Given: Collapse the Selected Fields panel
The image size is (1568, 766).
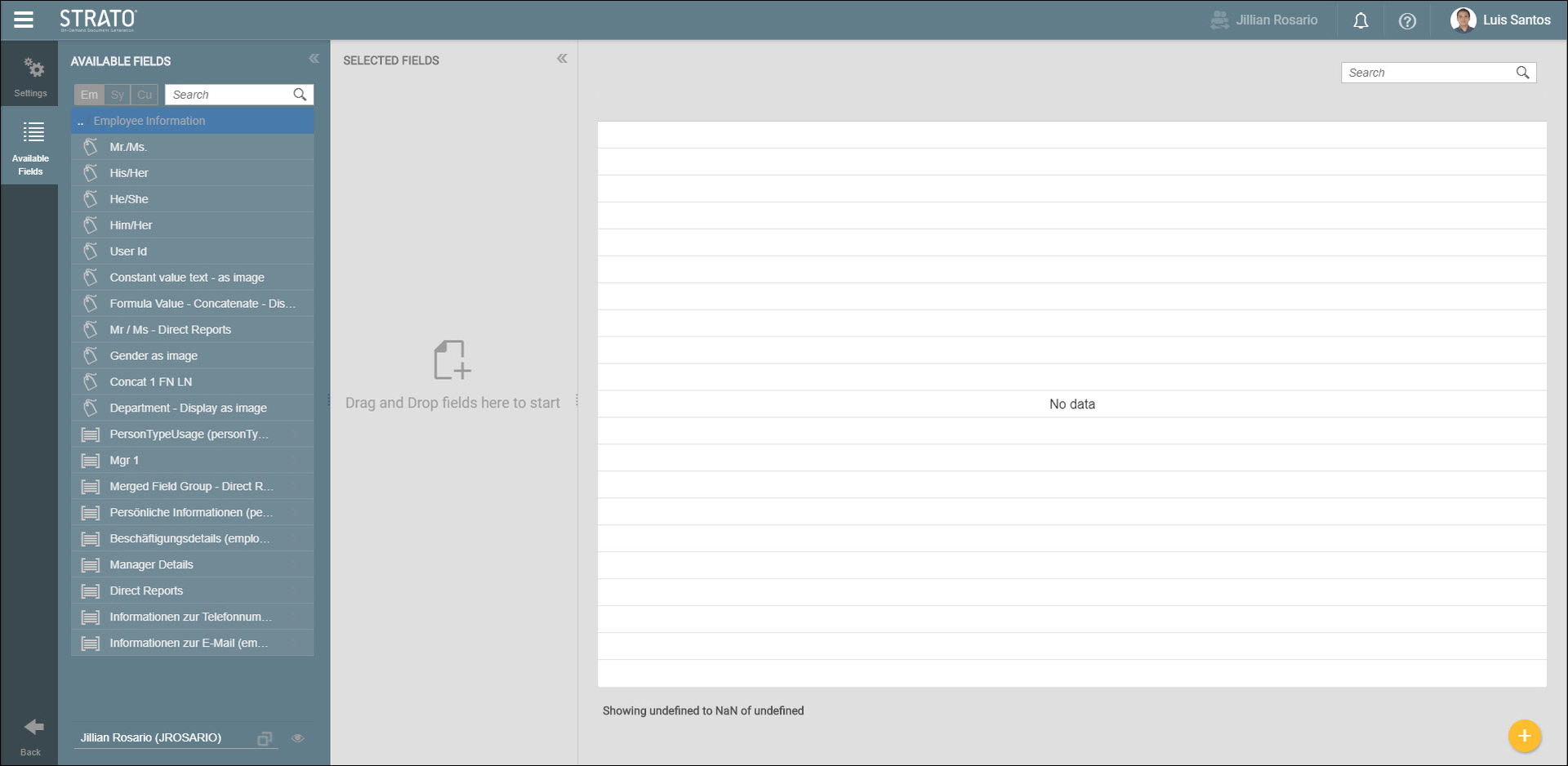Looking at the screenshot, I should click(x=562, y=59).
